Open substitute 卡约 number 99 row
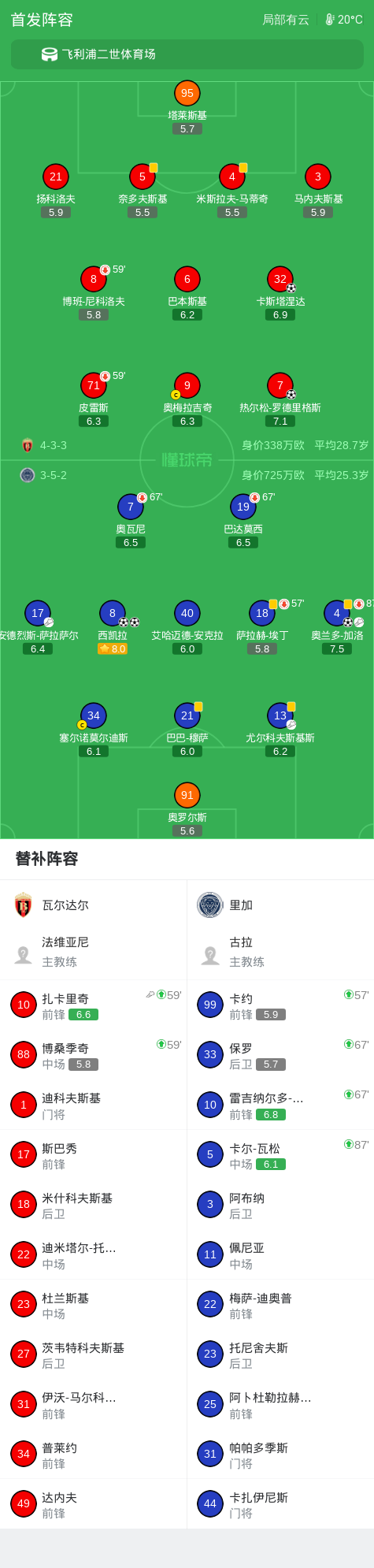Viewport: 374px width, 1568px height. [281, 1005]
